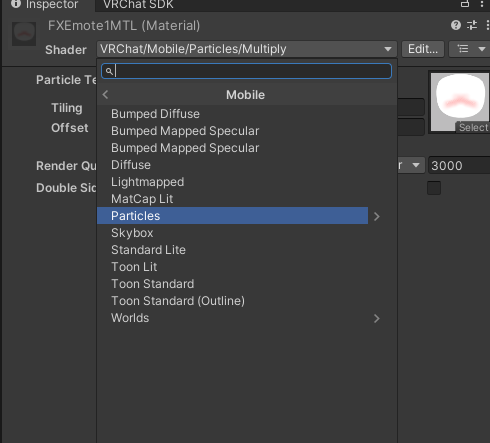Click the FXEmote1MTL material preview icon

pos(24,34)
